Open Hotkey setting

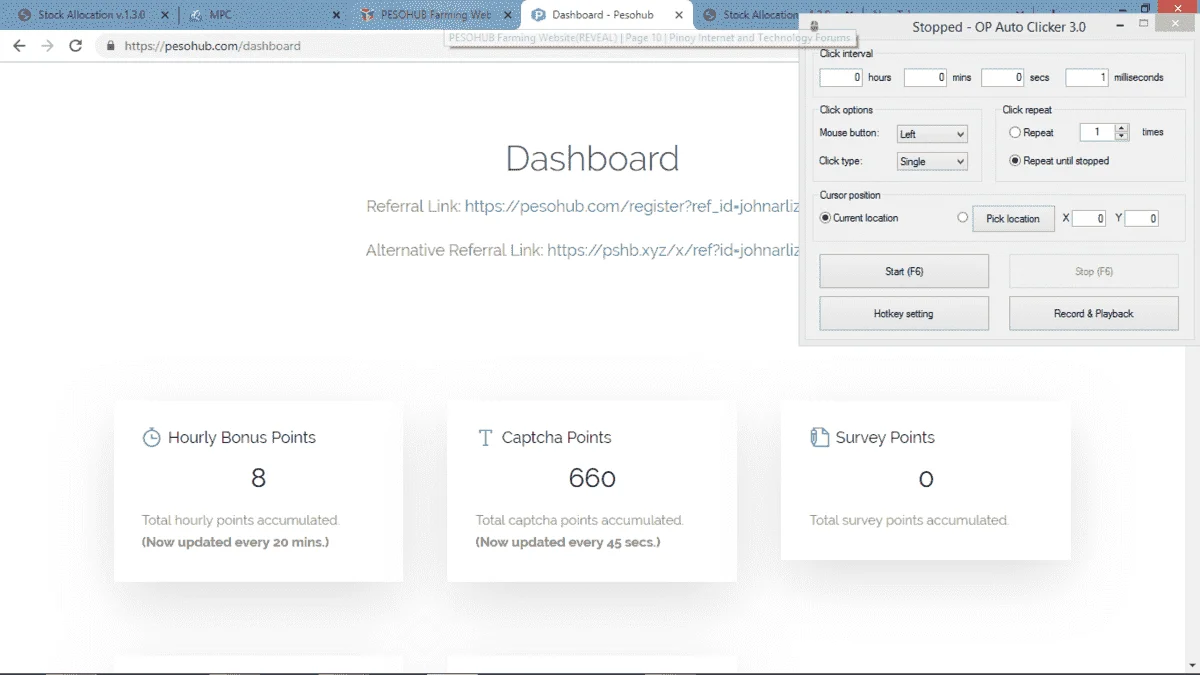[904, 313]
